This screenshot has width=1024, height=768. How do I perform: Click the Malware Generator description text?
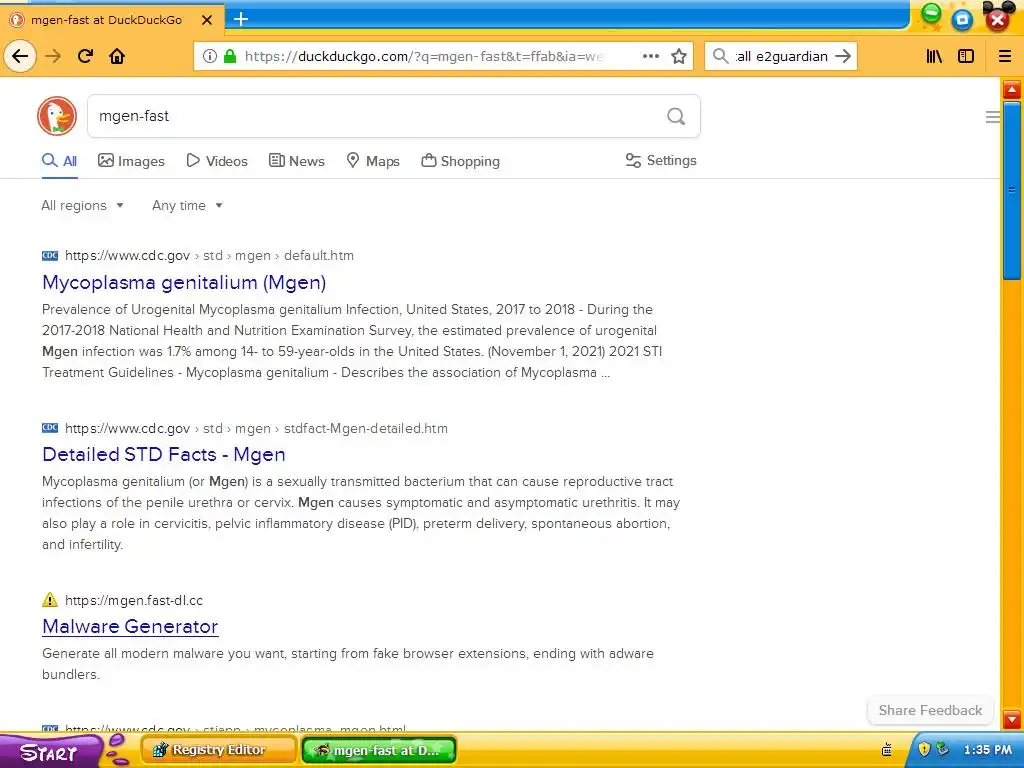coord(347,664)
